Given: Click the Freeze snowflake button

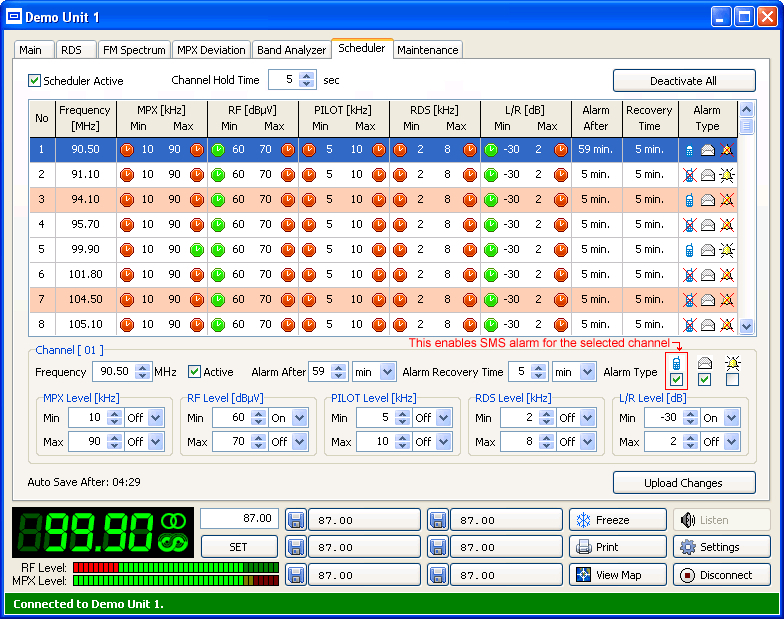Looking at the screenshot, I should tap(617, 520).
